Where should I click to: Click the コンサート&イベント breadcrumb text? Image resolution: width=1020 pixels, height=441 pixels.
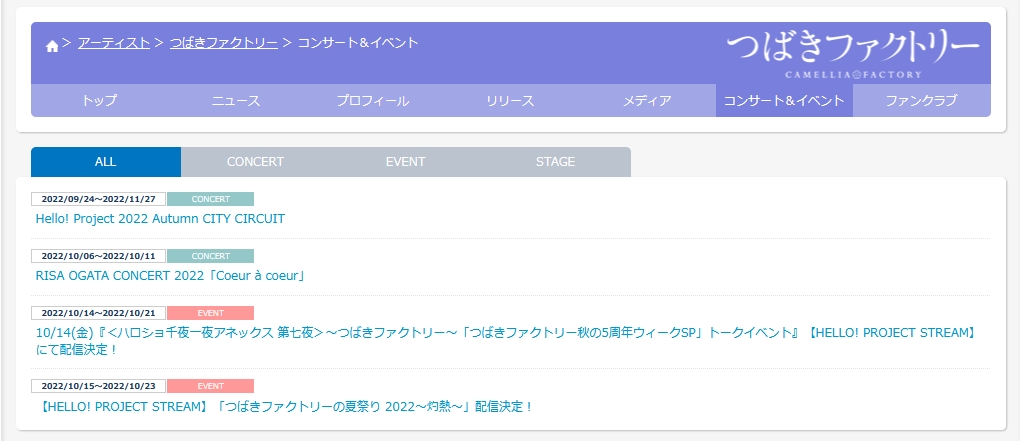pyautogui.click(x=358, y=43)
